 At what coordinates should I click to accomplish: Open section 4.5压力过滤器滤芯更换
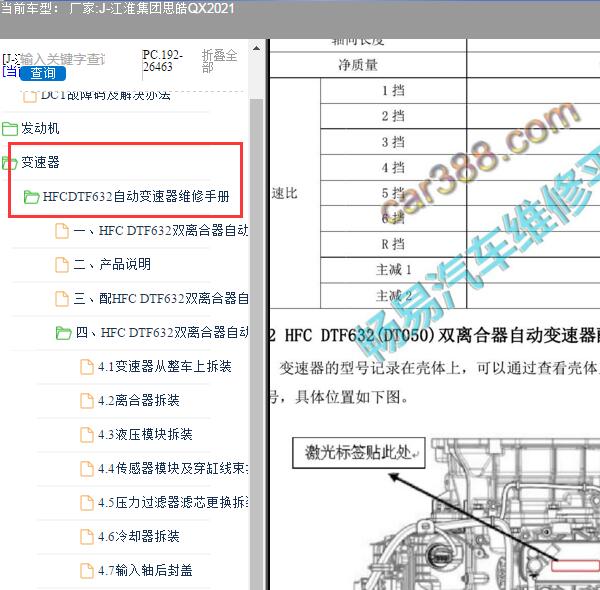[173, 502]
